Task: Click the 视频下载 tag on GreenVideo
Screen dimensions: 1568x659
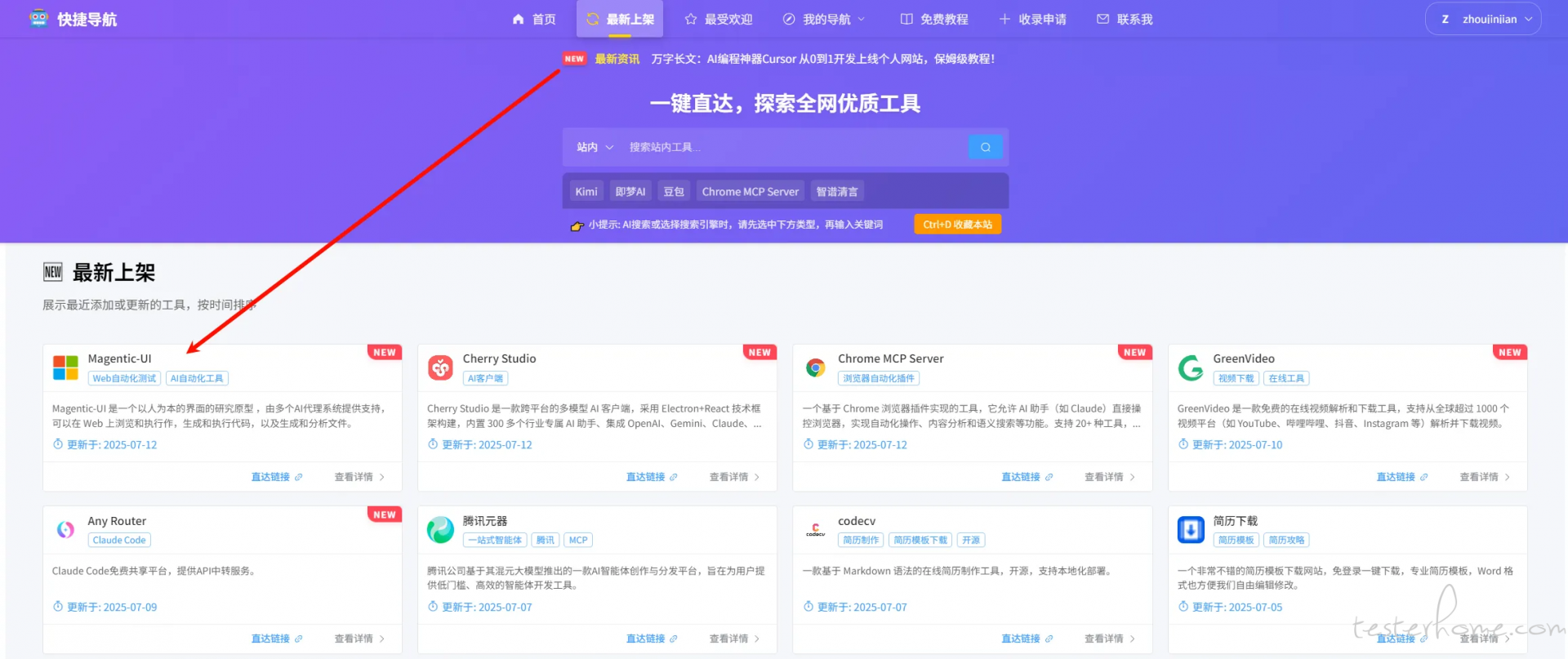Action: (x=1236, y=378)
